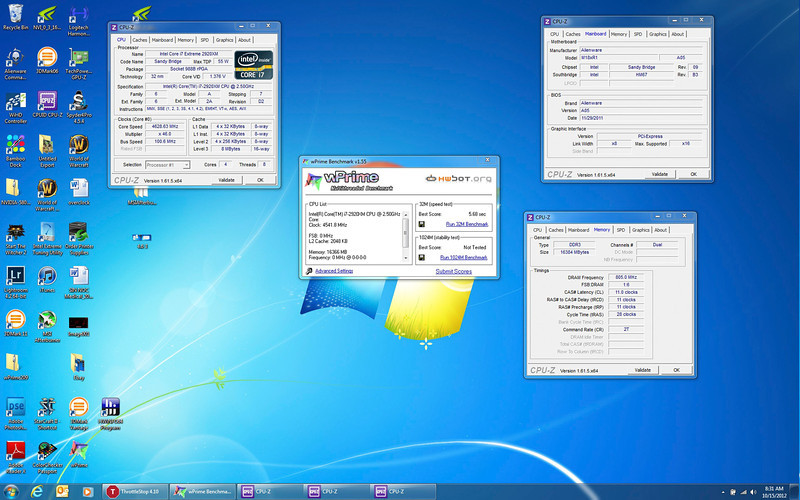Launch StarCraft II desktop shortcut
The height and width of the screenshot is (500, 800).
click(x=47, y=414)
